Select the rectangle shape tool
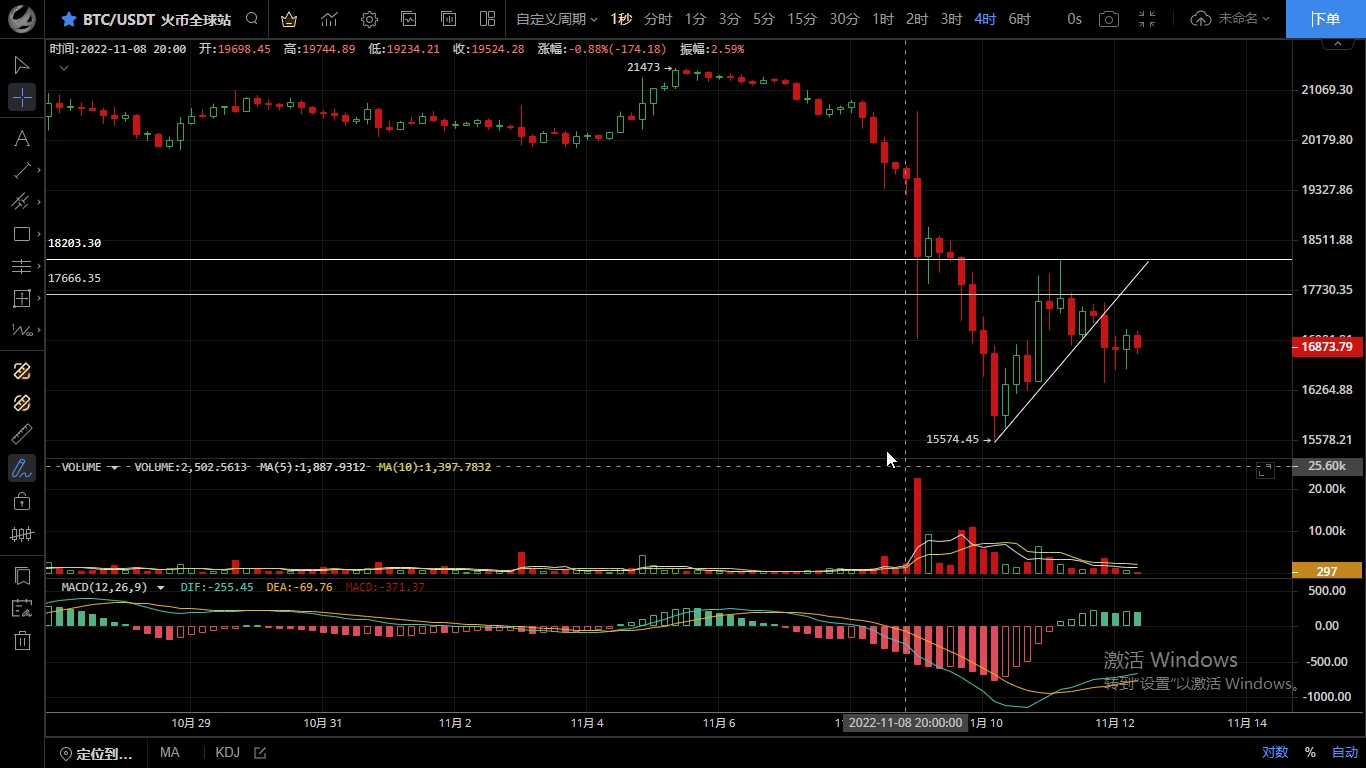Screen dimensions: 1366x768 click(x=22, y=234)
